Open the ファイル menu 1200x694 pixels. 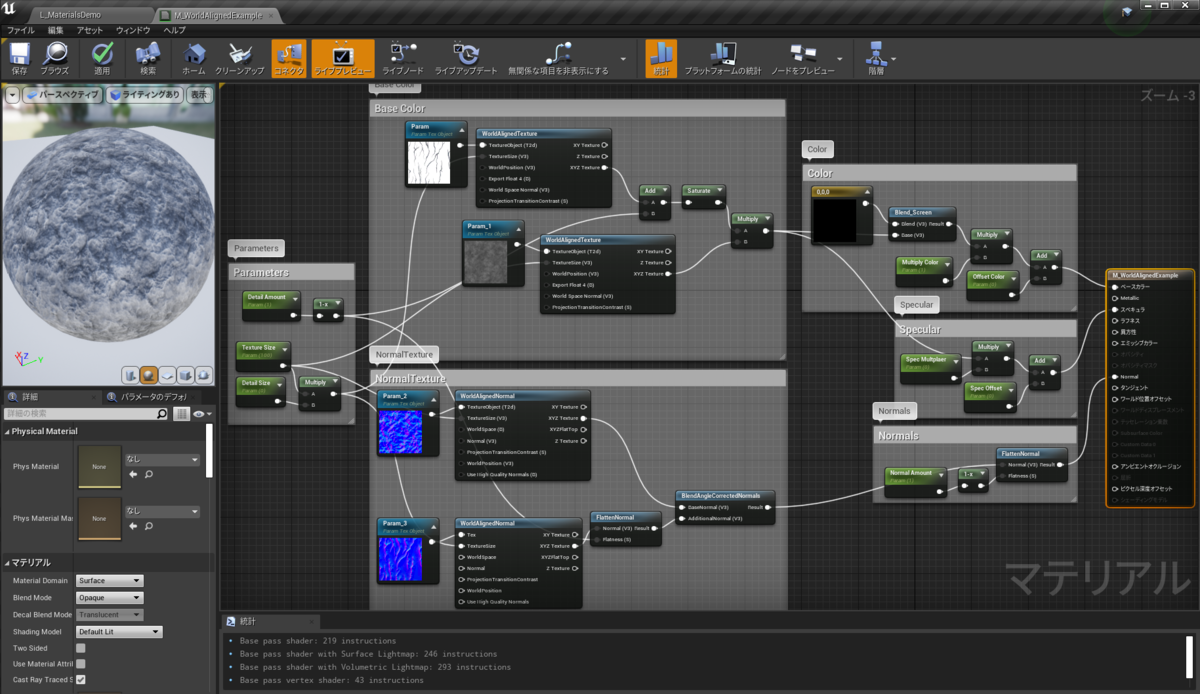(21, 30)
